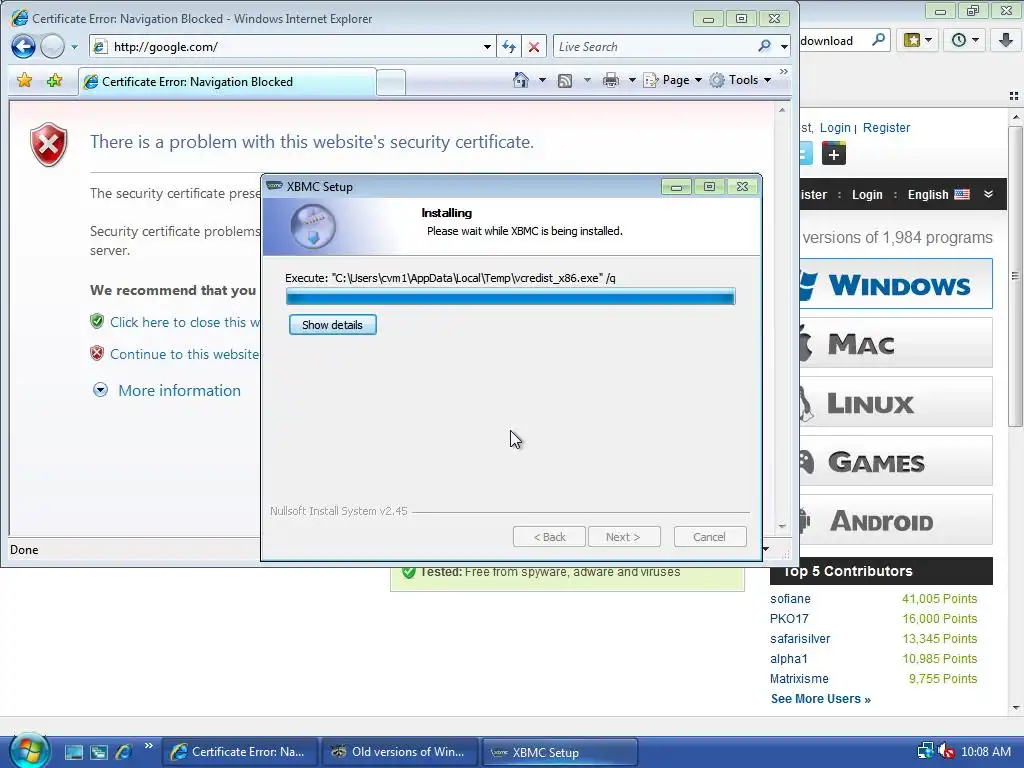
Task: Click the Register link
Action: 886,128
